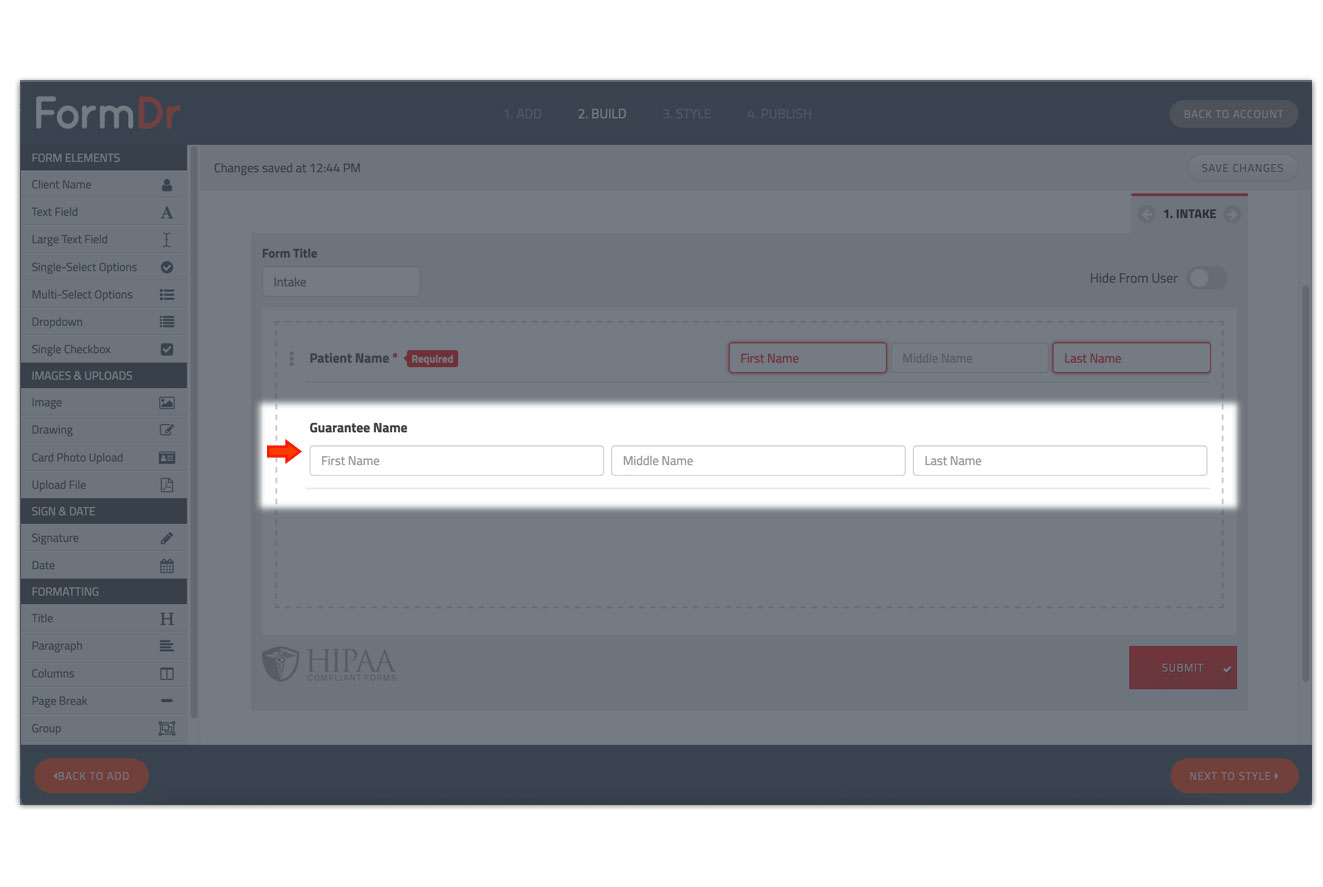The image size is (1323, 887).
Task: Select the 1. INTAKE page tab
Action: [x=1190, y=214]
